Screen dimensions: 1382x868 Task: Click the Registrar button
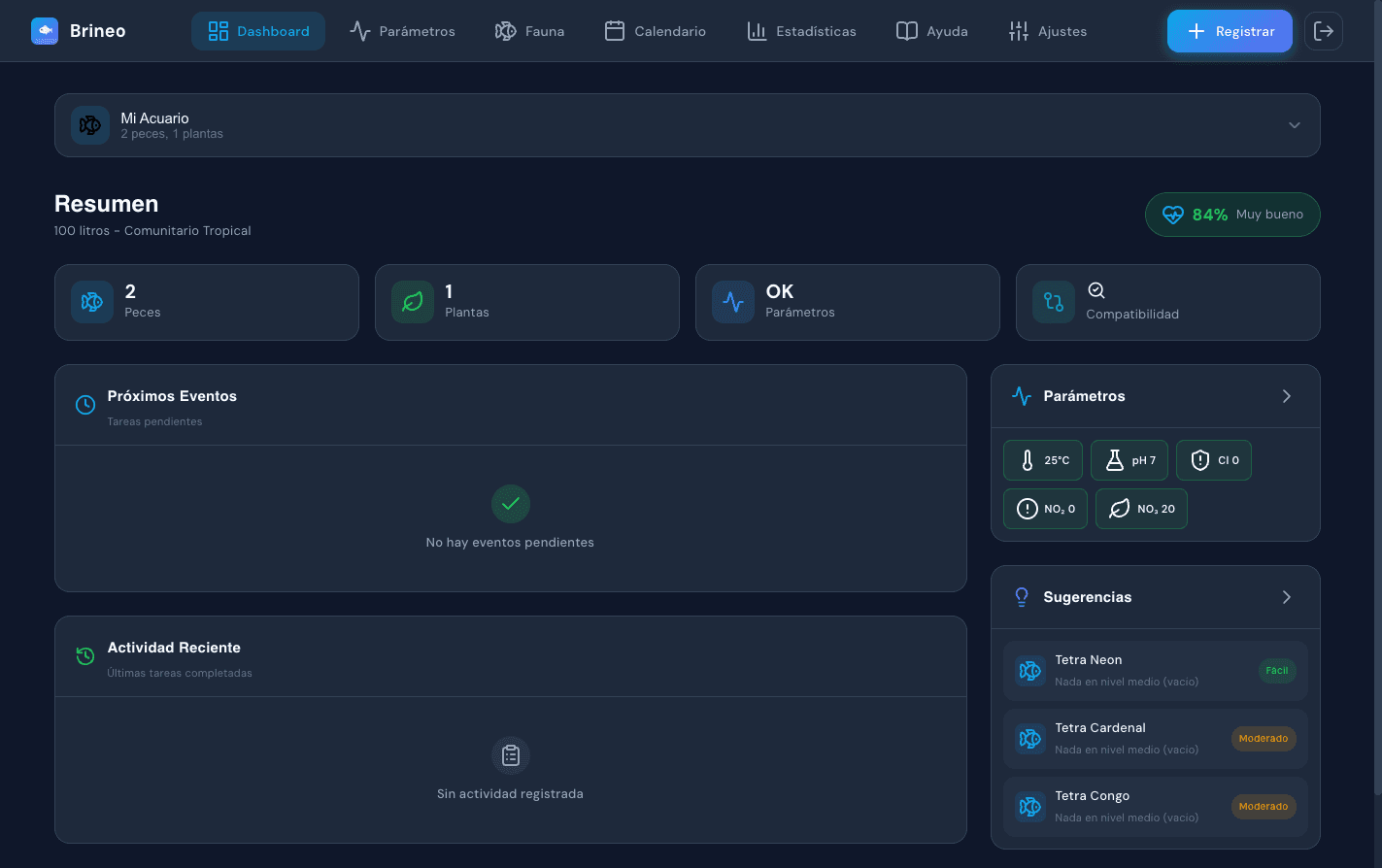pos(1230,31)
